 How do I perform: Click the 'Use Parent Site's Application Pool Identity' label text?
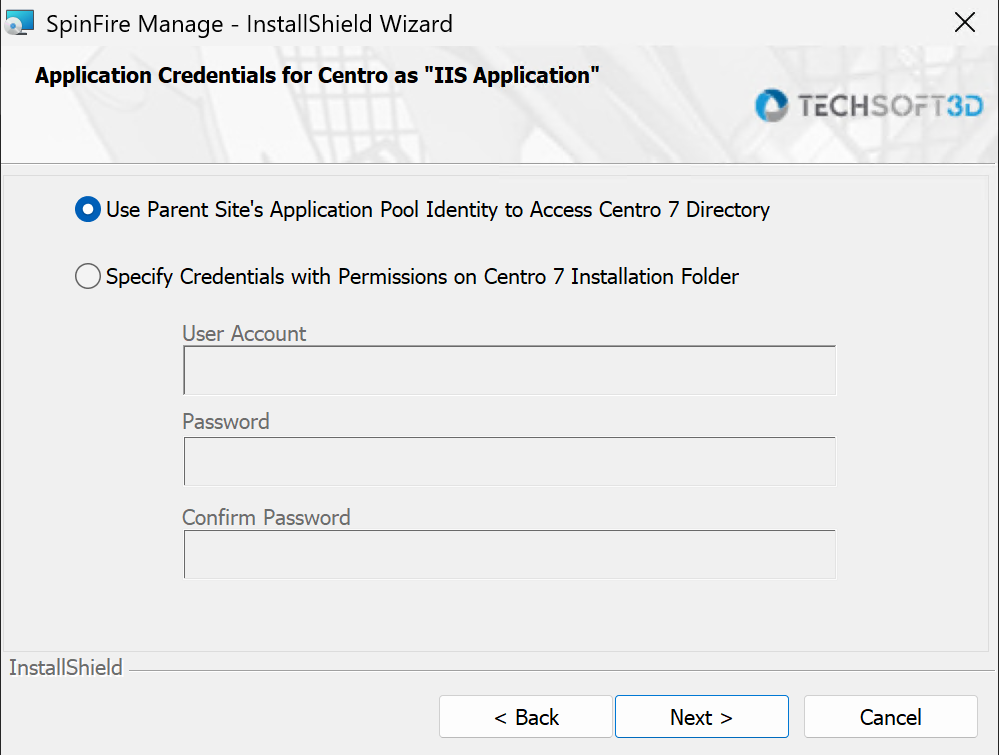point(438,210)
